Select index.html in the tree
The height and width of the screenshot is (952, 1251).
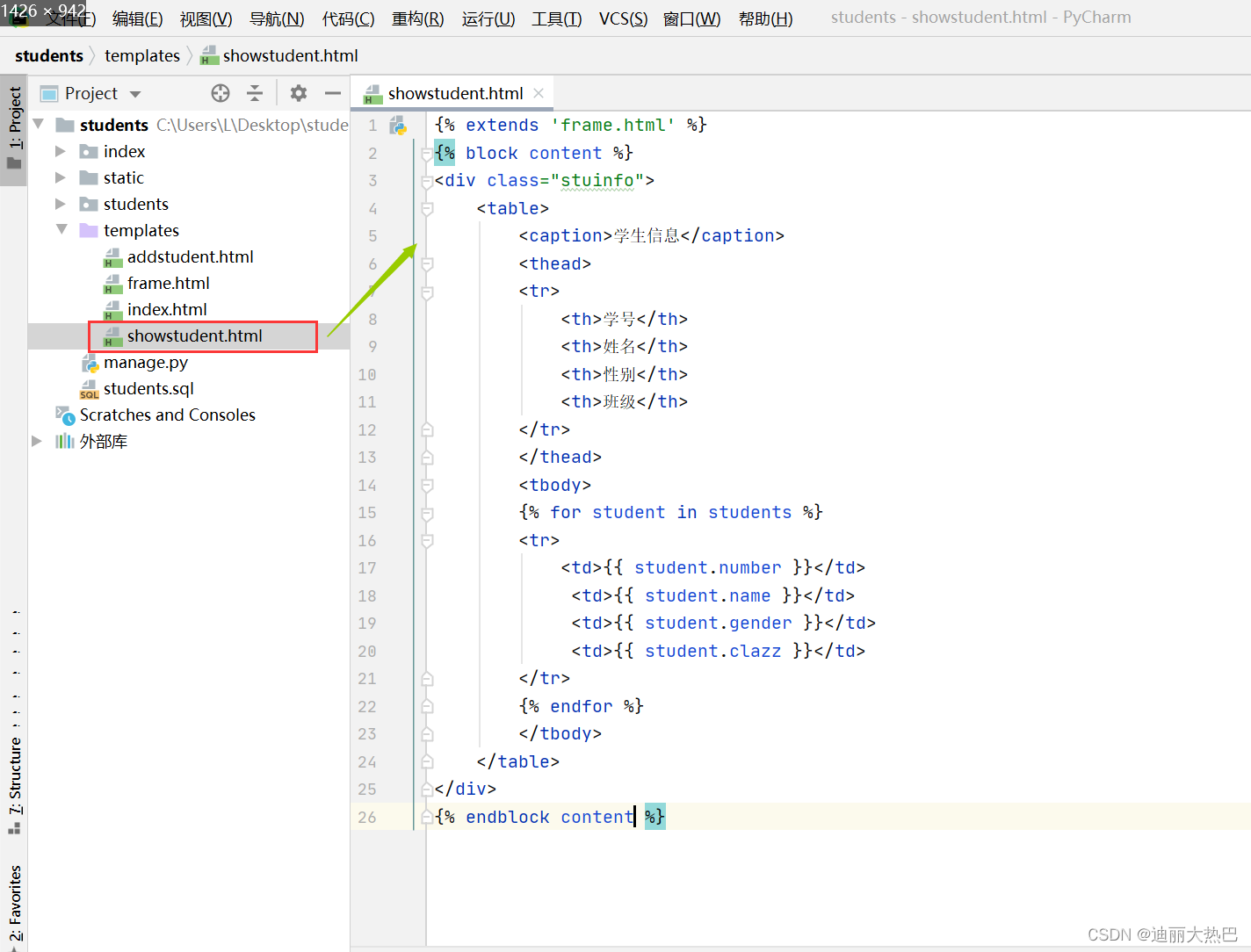click(x=167, y=309)
